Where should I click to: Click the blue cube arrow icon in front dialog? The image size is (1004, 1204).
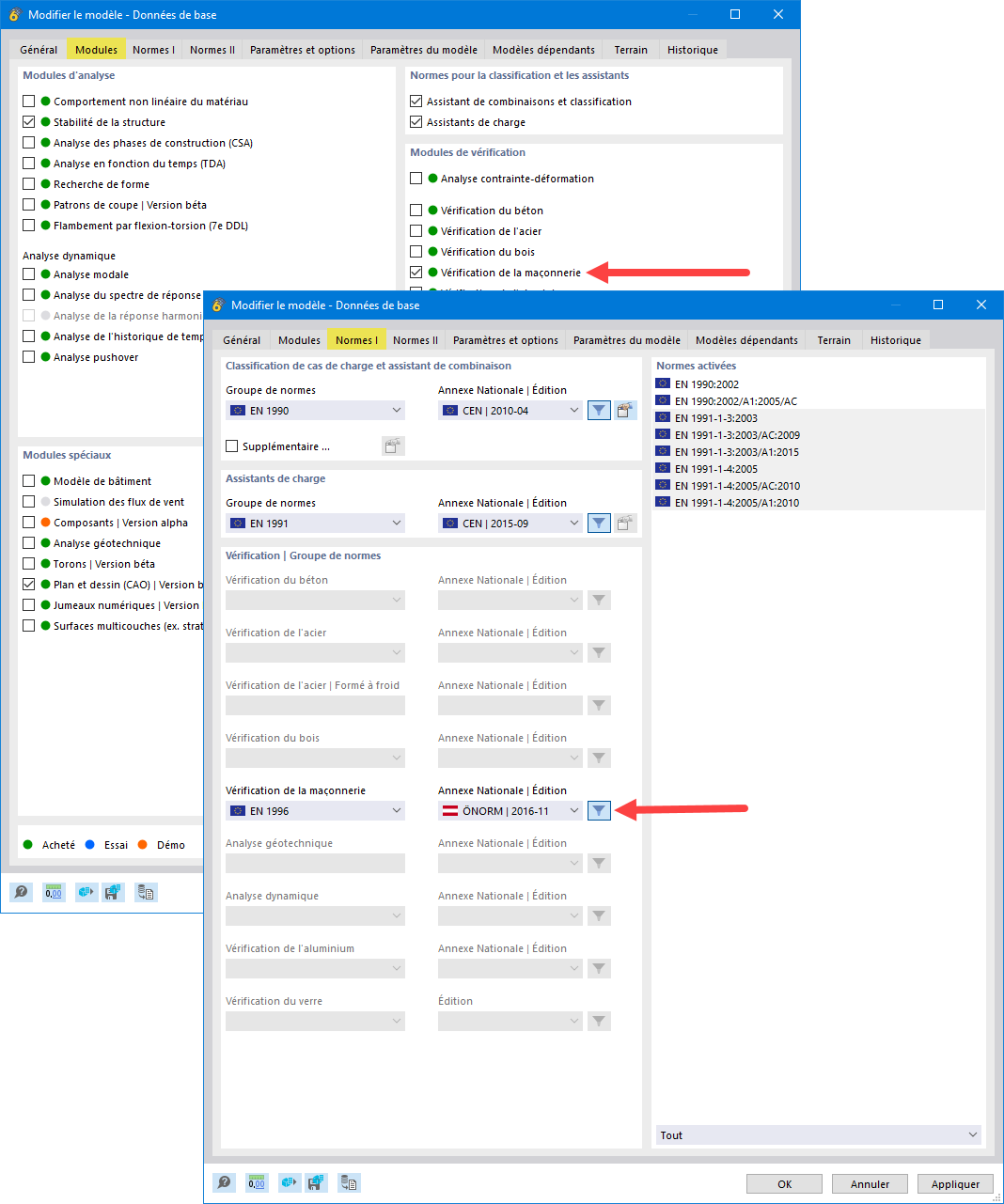pos(289,1182)
